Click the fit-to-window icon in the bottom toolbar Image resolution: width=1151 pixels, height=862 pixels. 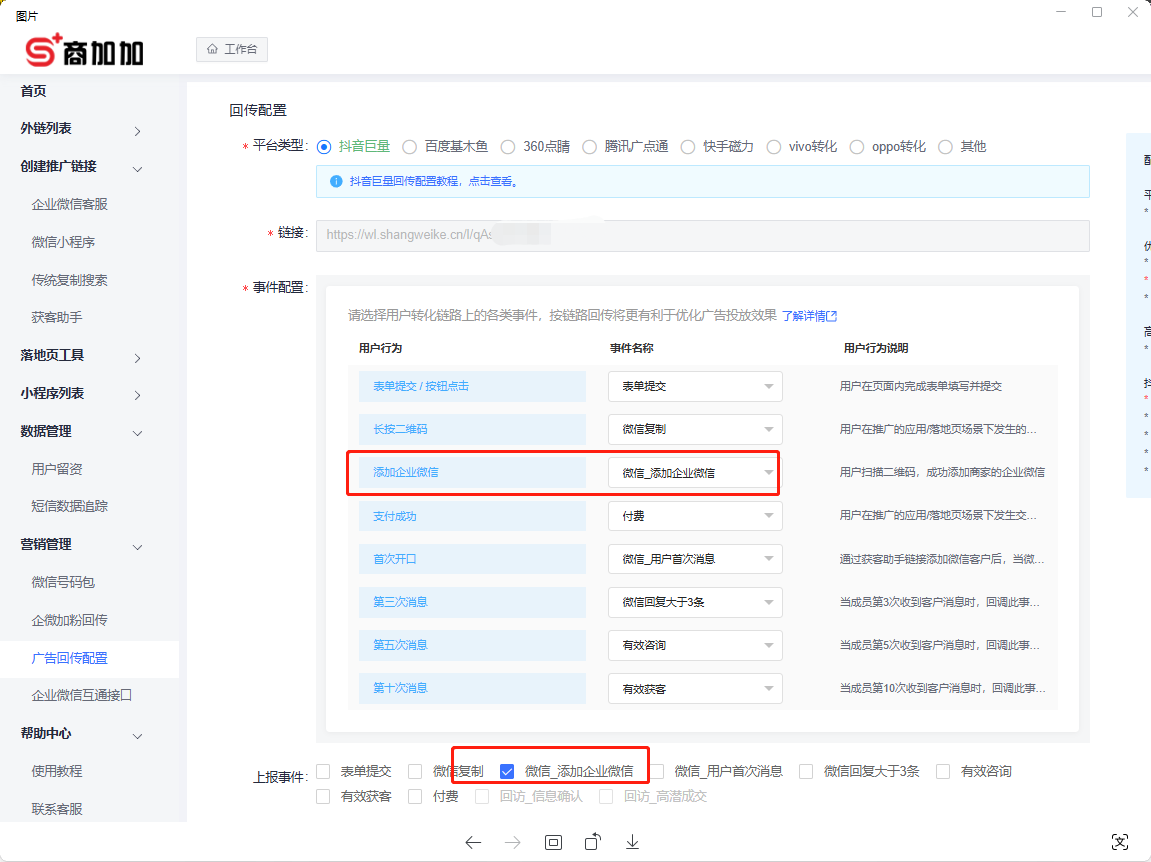(x=553, y=842)
